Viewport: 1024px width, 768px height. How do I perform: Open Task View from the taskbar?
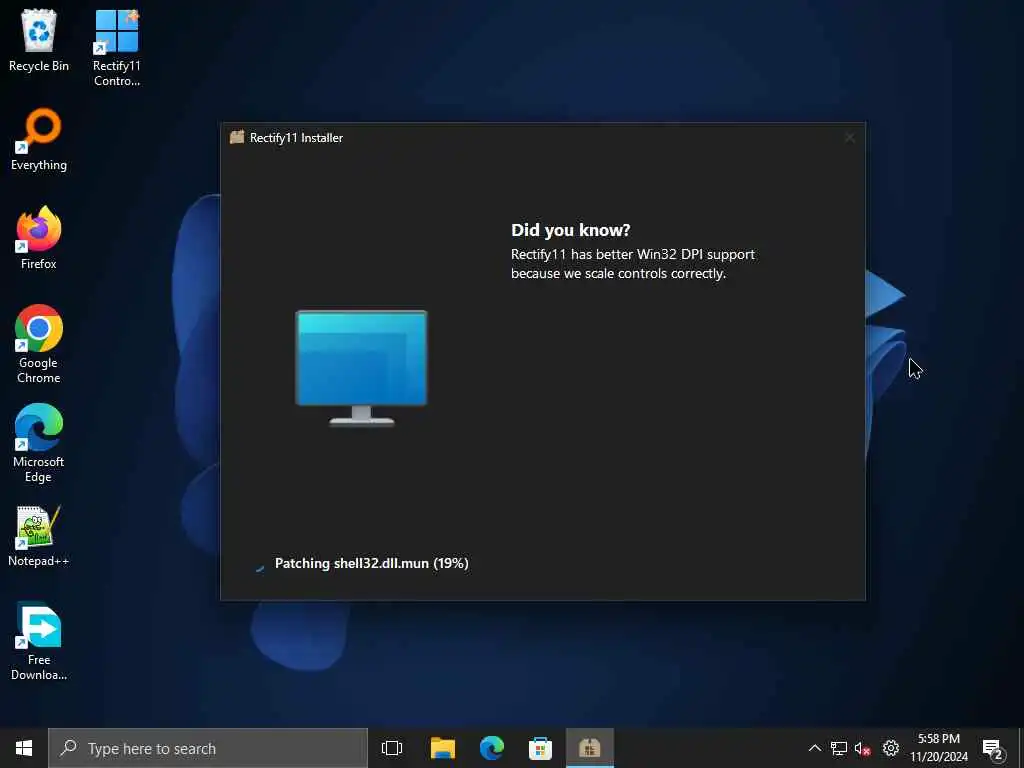pyautogui.click(x=392, y=748)
